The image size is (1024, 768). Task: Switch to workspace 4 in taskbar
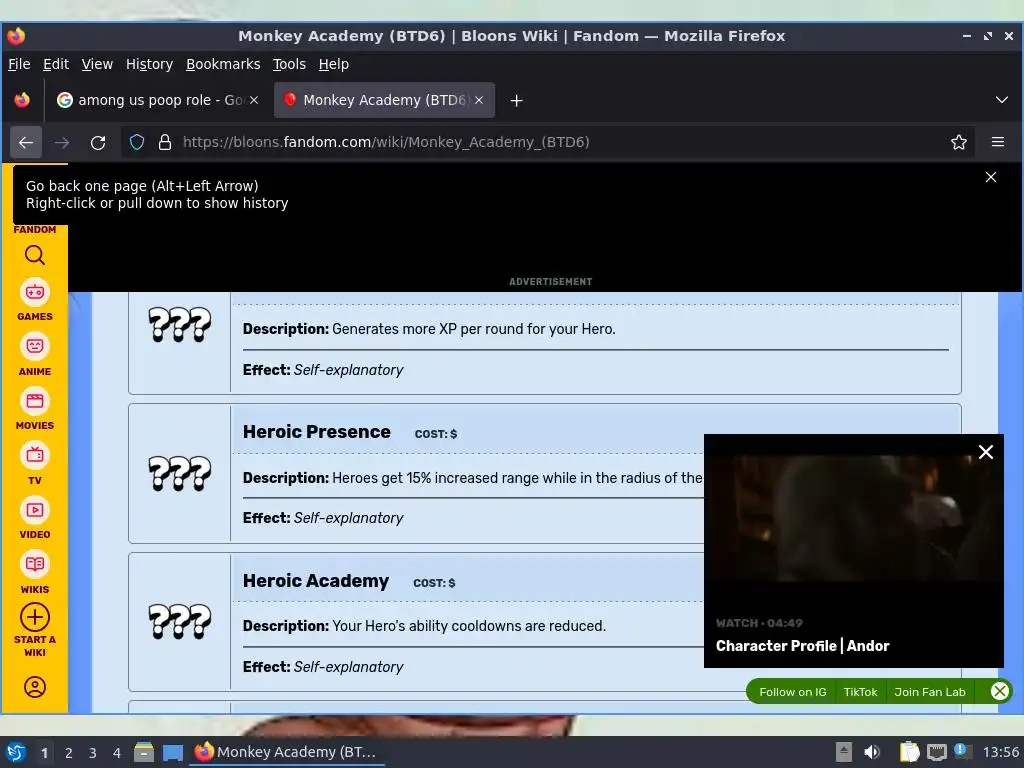click(117, 753)
